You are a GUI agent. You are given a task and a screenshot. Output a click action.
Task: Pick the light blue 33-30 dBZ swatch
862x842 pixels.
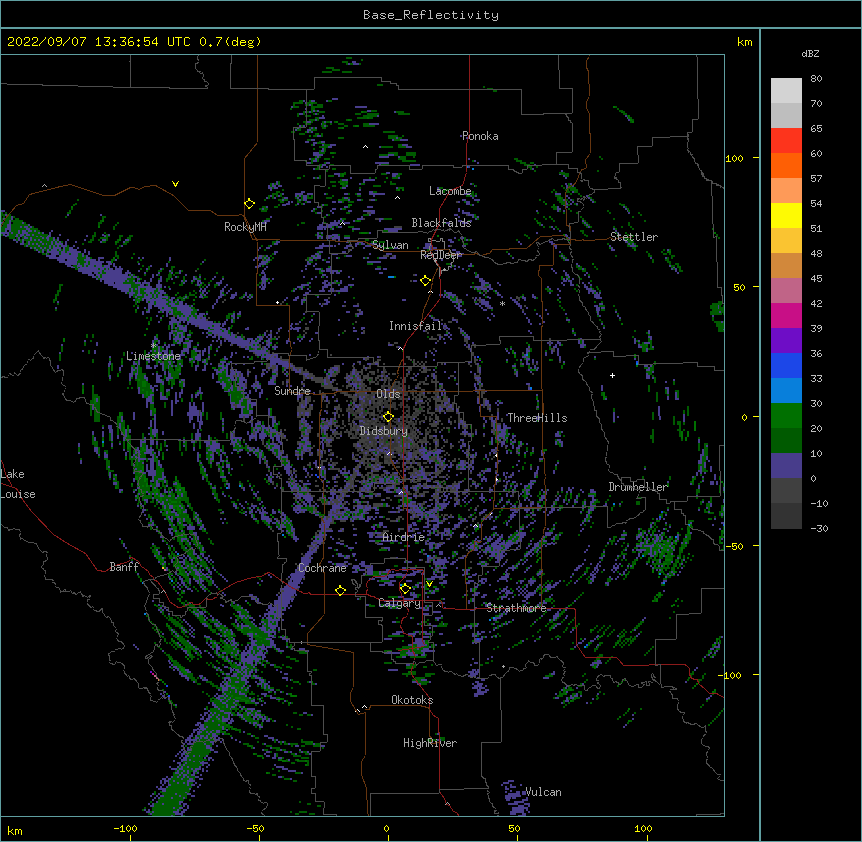(x=786, y=390)
